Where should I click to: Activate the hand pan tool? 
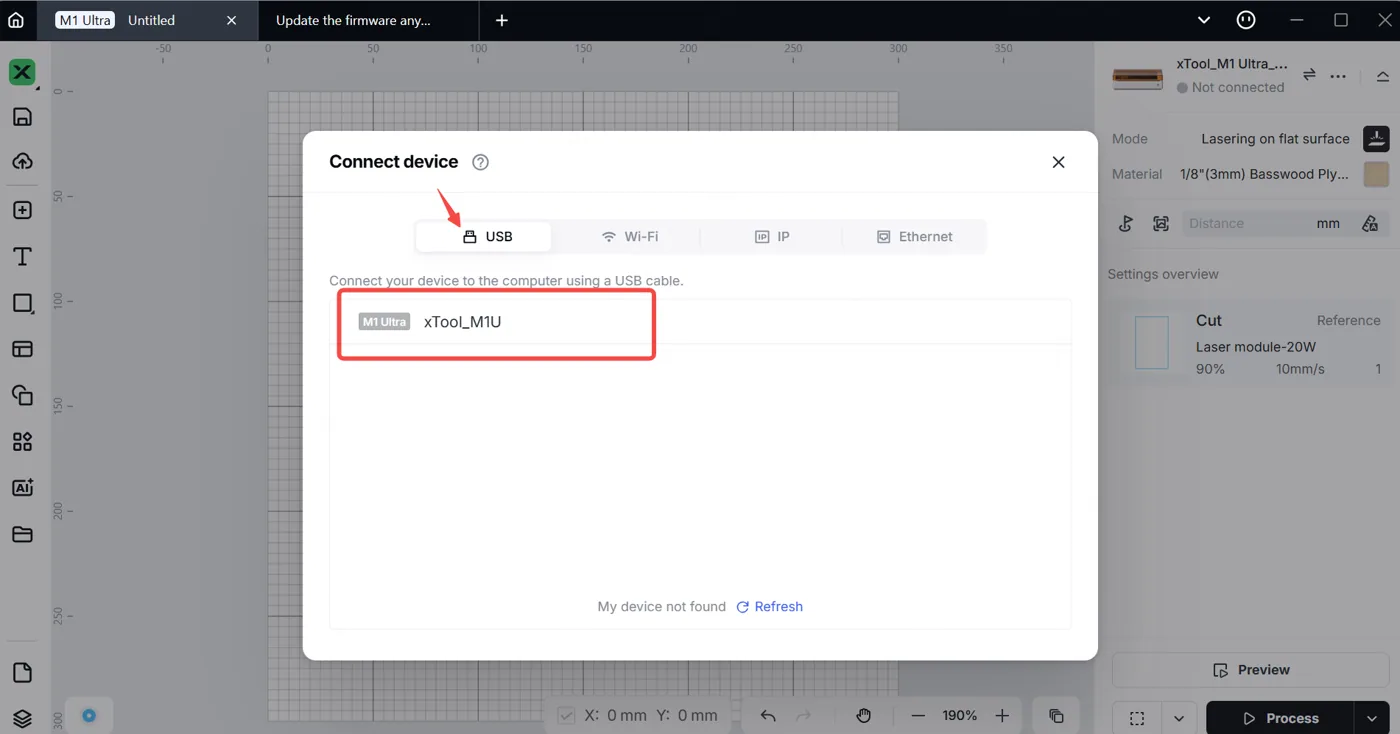[x=864, y=716]
